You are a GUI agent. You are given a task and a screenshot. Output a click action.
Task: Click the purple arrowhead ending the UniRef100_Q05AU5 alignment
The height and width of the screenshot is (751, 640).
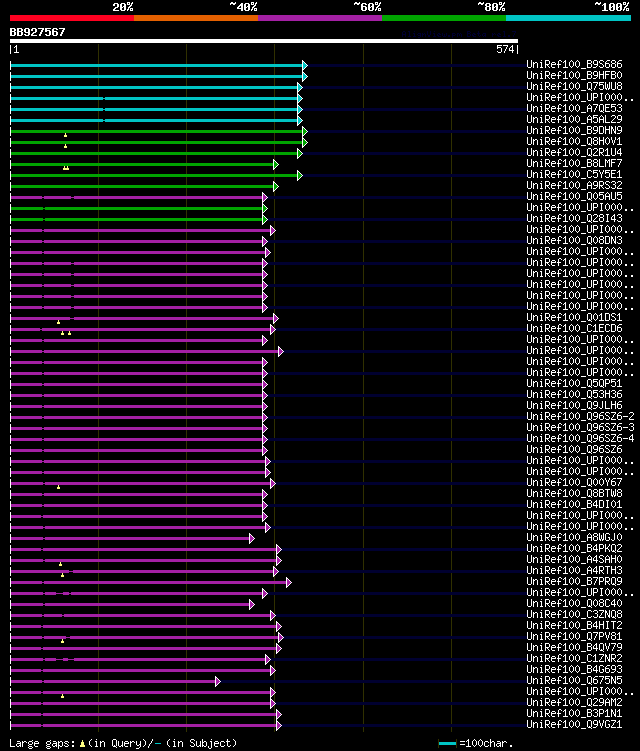[x=265, y=197]
